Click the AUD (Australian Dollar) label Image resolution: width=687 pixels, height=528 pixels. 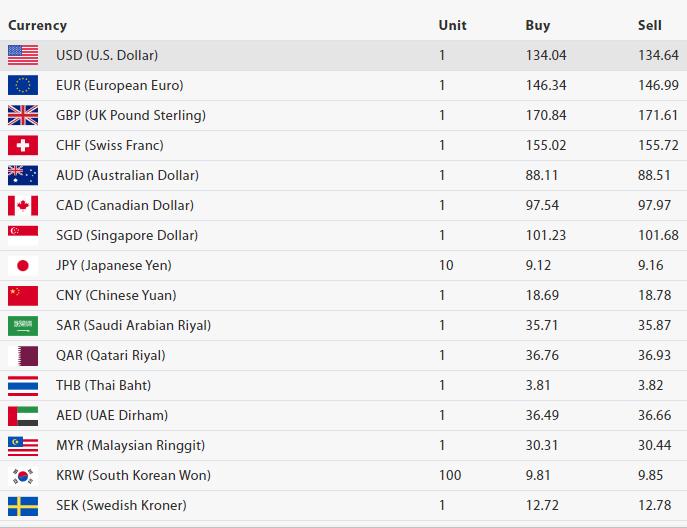(127, 175)
